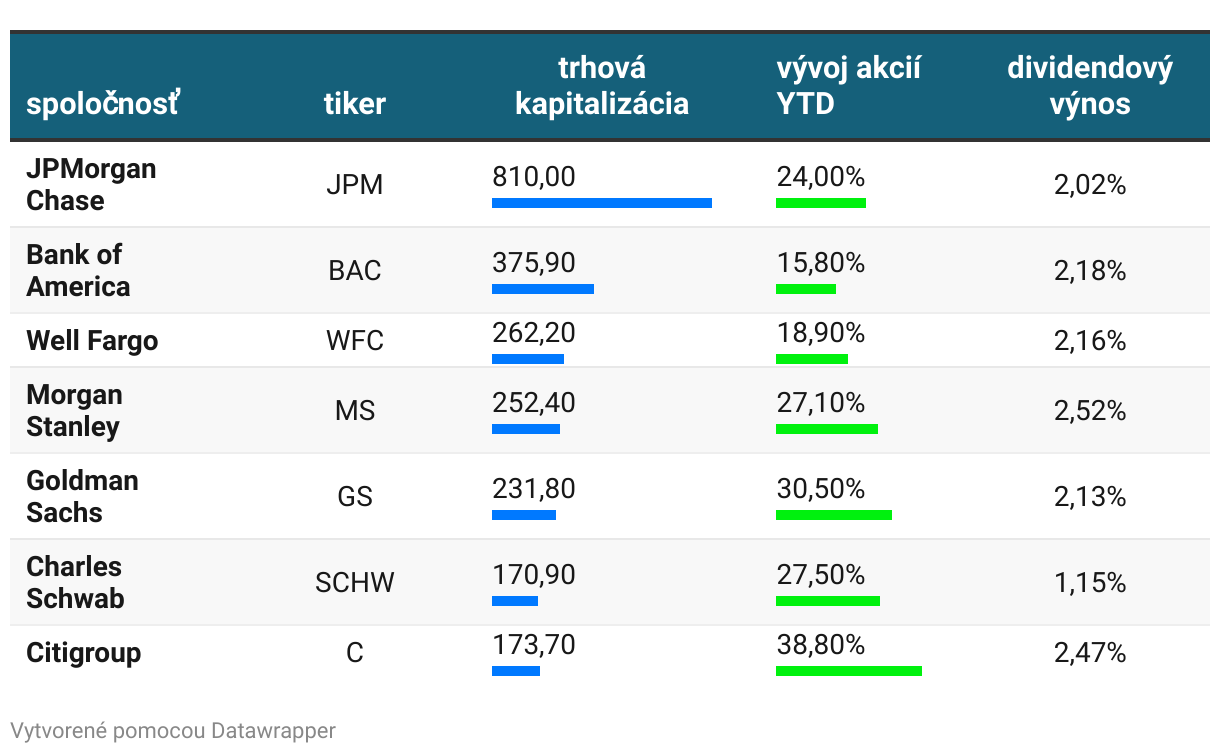
Task: Click the green YTD bar for Morgan Stanley
Action: point(827,429)
